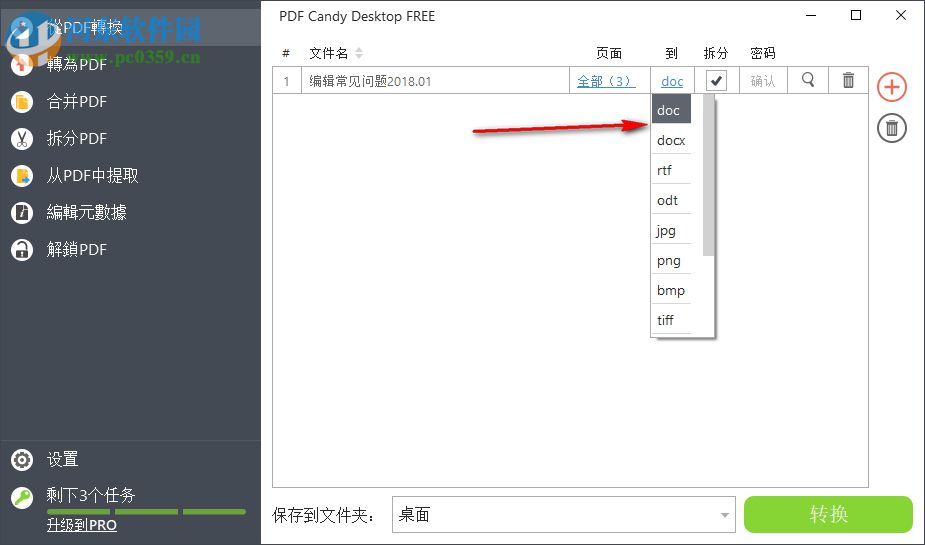Screen dimensions: 925x545
Task: Open the 保存到文件夹 folder combo box
Action: 563,514
